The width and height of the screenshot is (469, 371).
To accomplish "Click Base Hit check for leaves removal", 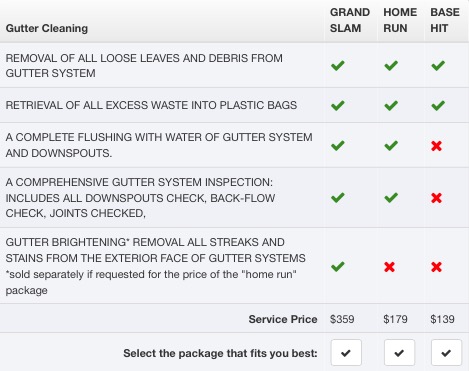I will tap(438, 65).
